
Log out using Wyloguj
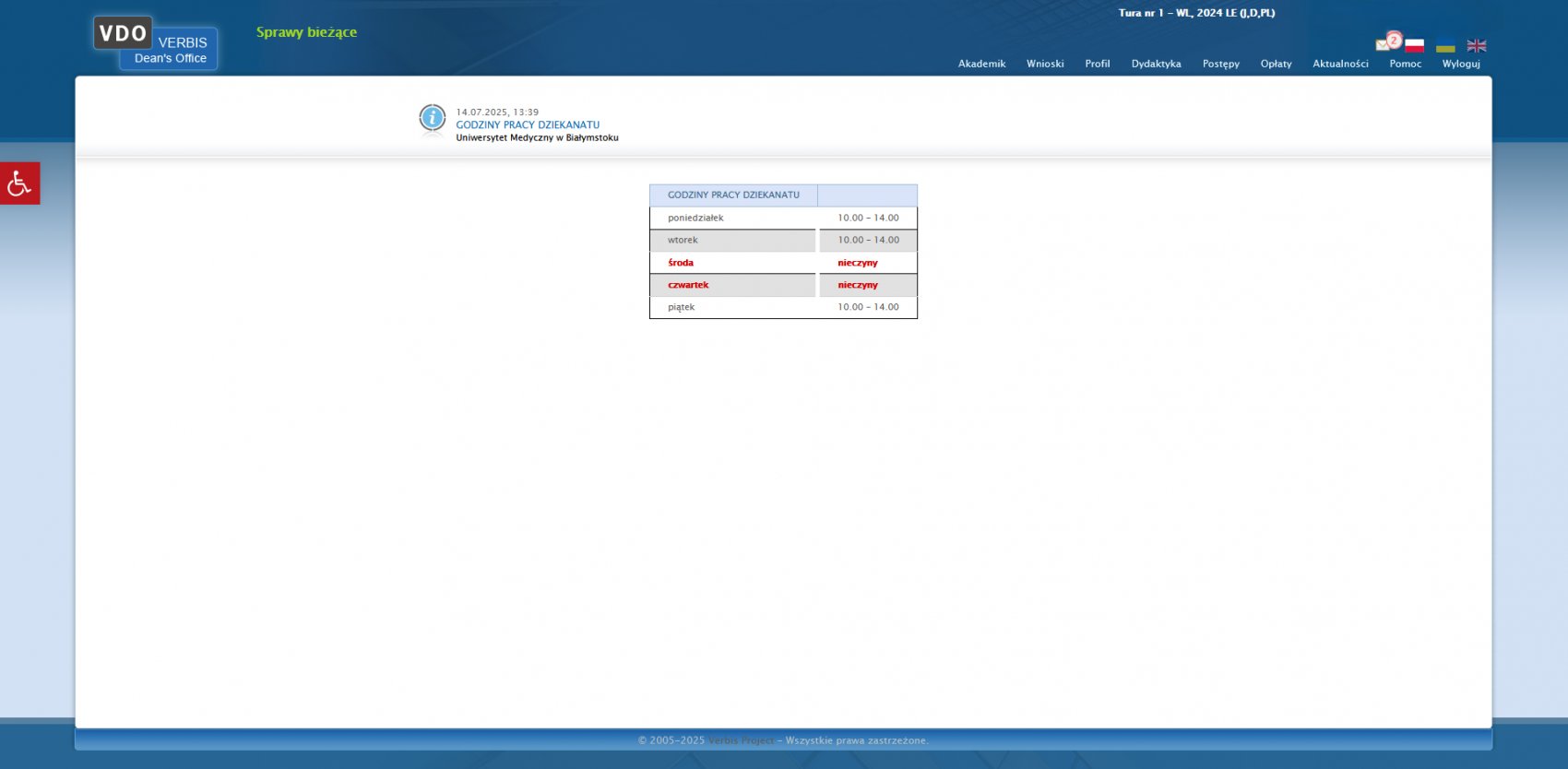tap(1461, 64)
